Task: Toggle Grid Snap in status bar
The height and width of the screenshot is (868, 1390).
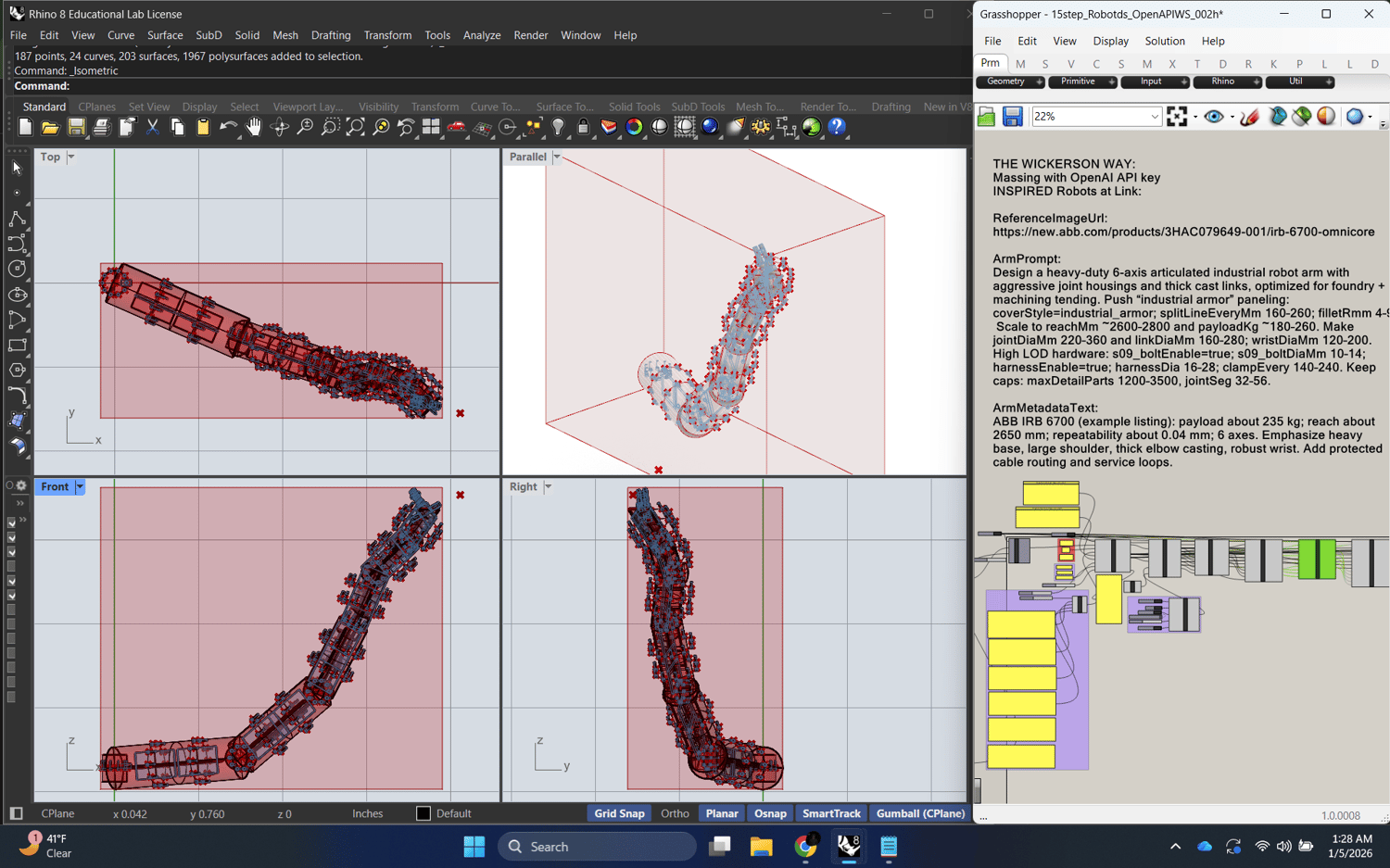Action: pyautogui.click(x=619, y=813)
